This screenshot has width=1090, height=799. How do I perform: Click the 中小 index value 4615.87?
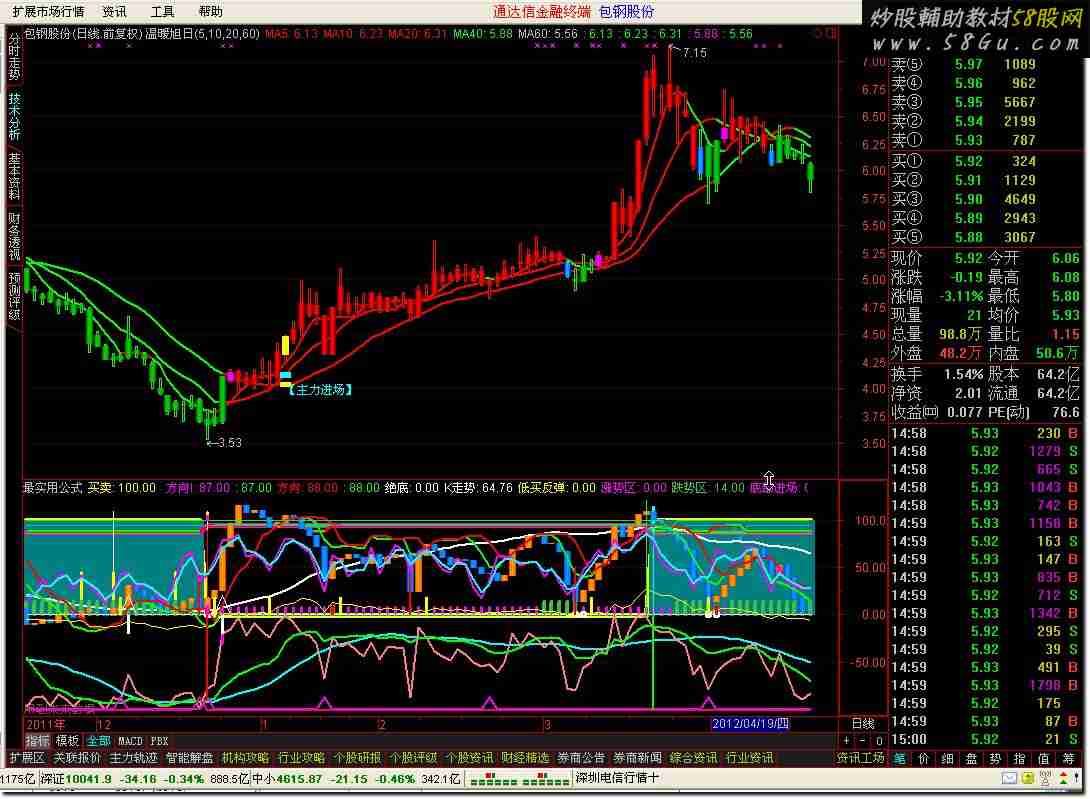(x=299, y=780)
